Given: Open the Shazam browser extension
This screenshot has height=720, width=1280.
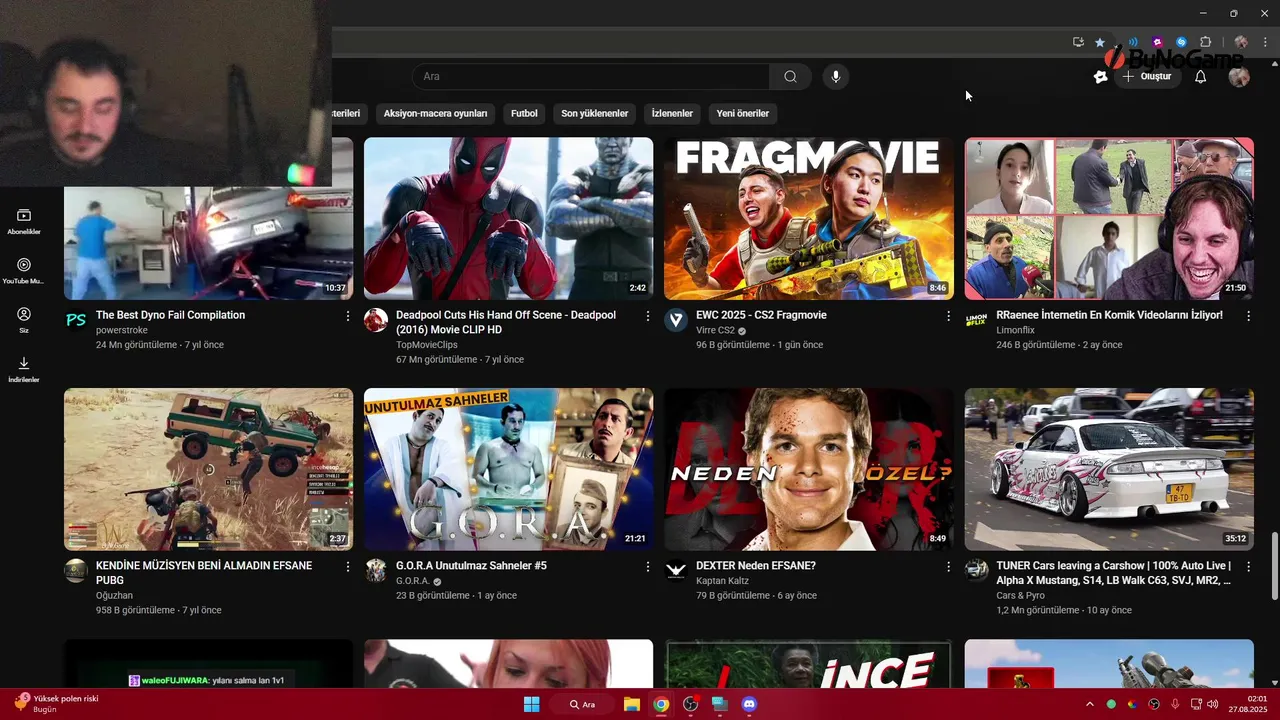Looking at the screenshot, I should click(1181, 42).
